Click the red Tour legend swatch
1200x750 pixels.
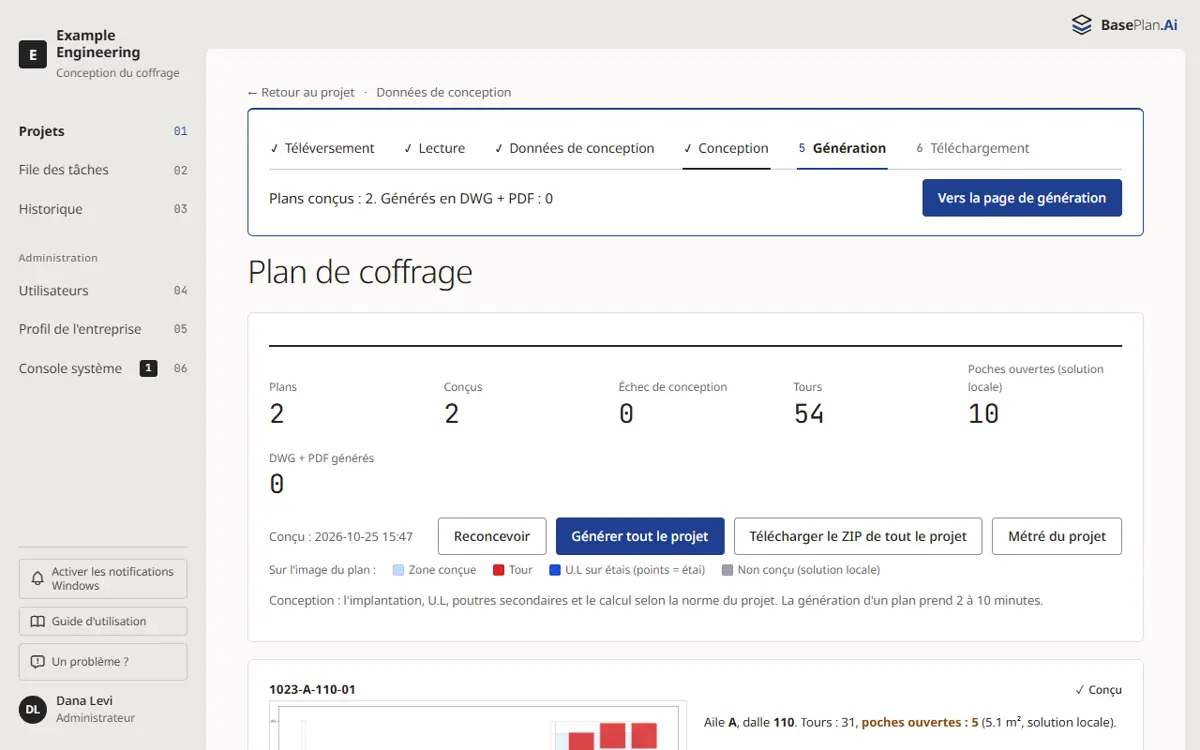498,570
